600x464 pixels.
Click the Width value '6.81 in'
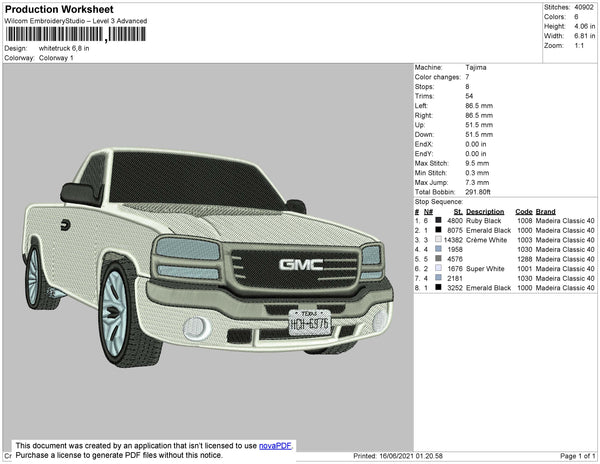pos(584,36)
